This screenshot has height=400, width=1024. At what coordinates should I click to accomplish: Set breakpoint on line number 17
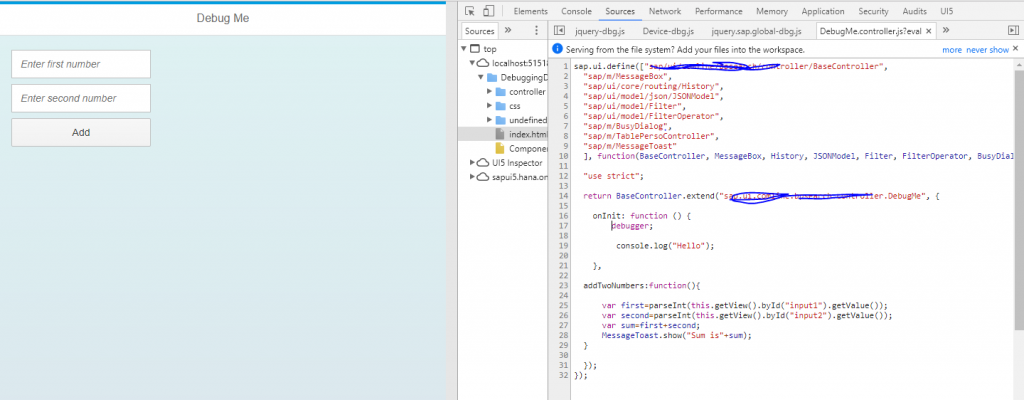click(x=564, y=225)
